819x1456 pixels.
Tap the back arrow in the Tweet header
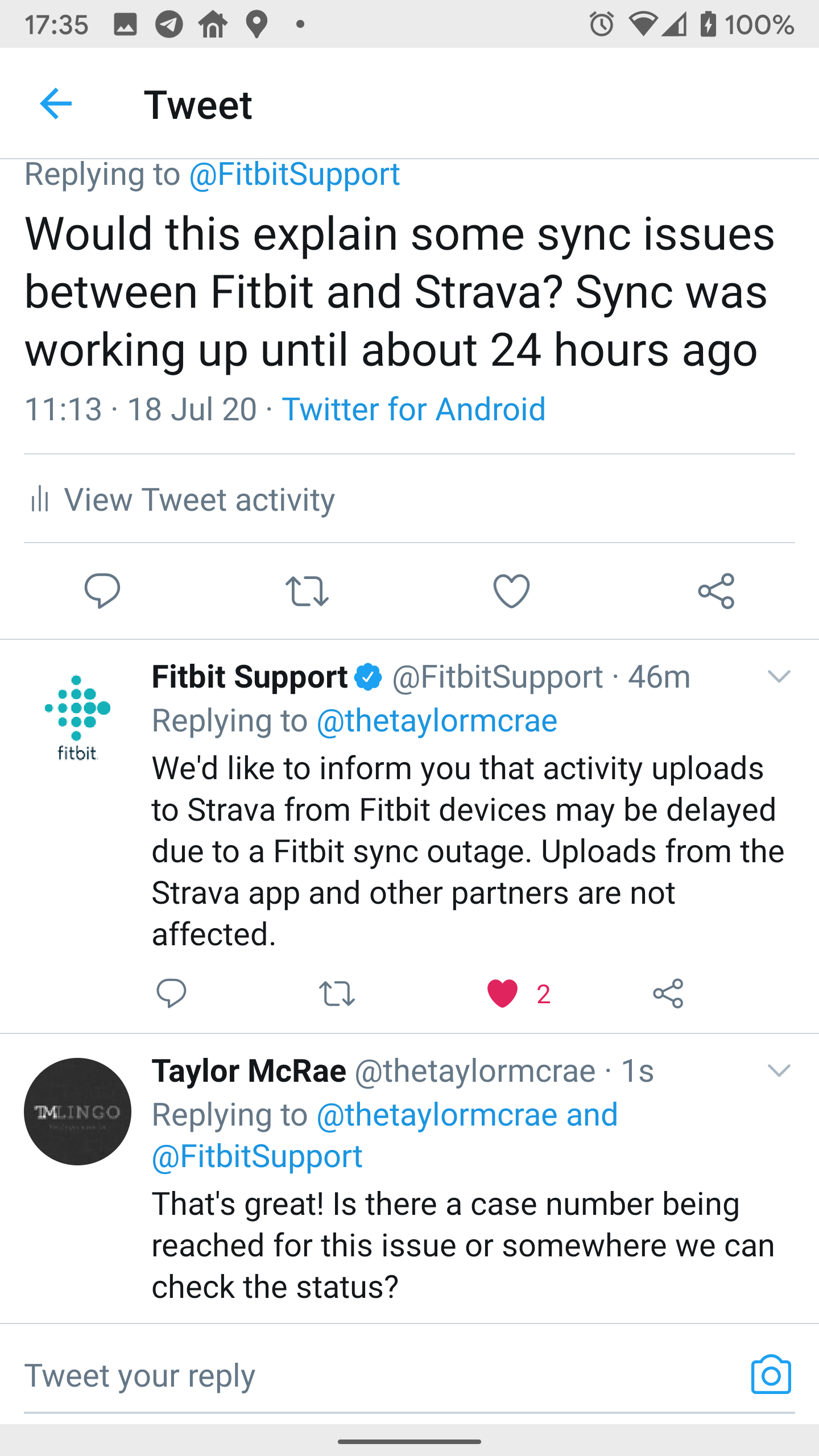click(x=56, y=104)
